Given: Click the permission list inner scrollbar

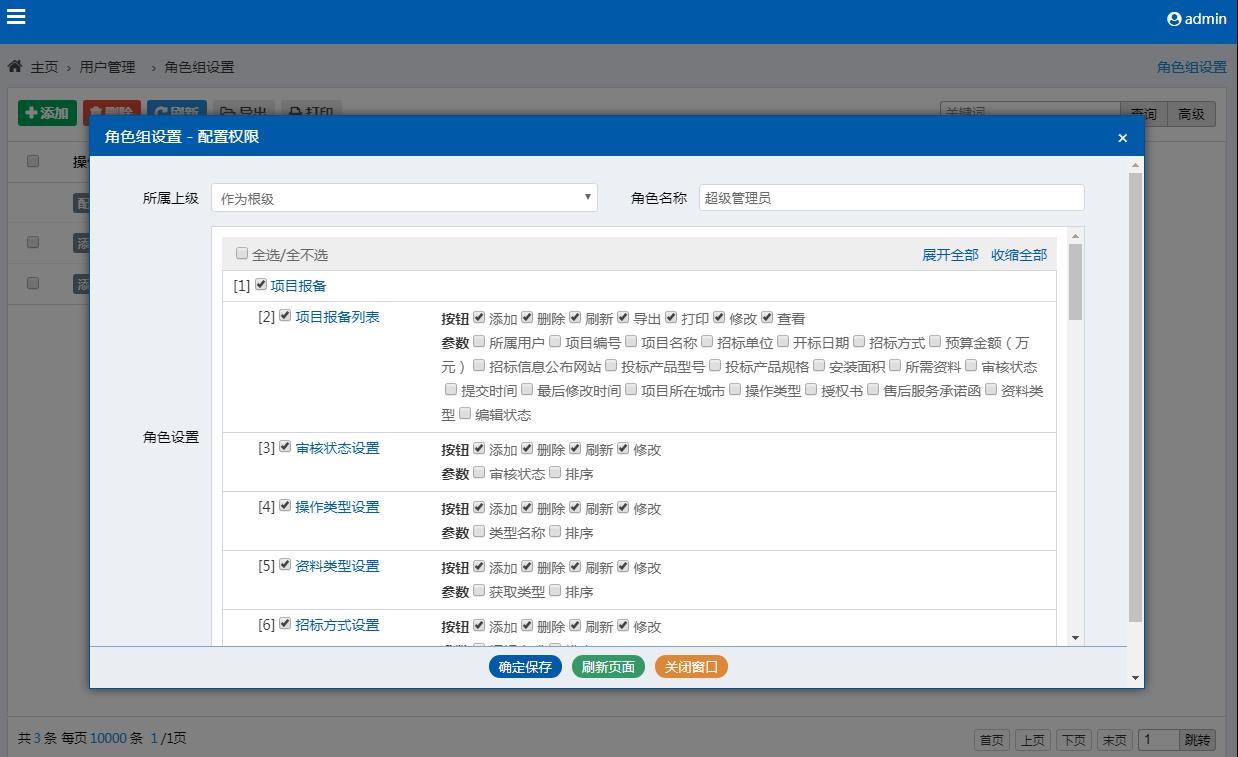Looking at the screenshot, I should click(1075, 282).
